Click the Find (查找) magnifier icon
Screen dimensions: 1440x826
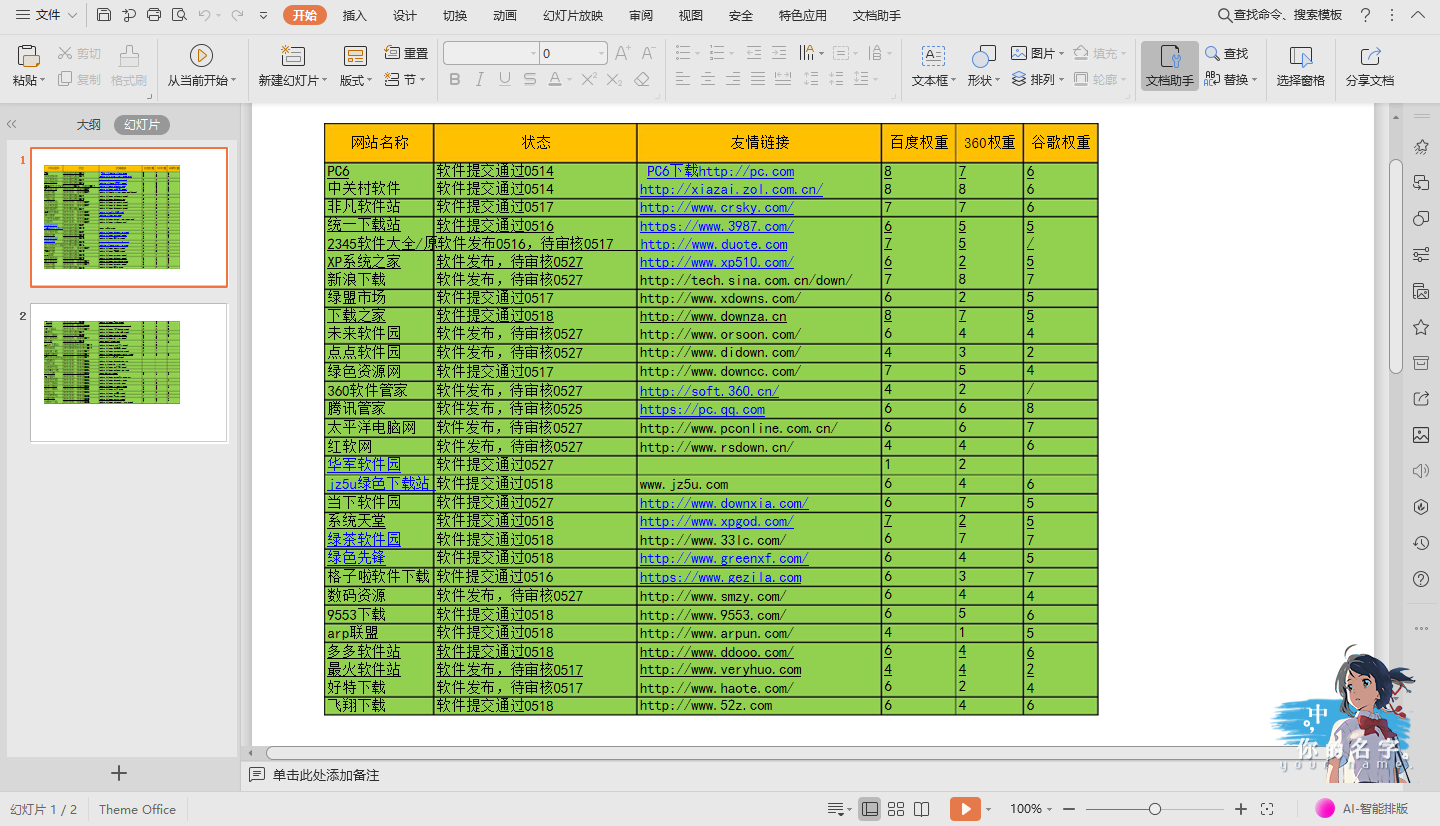click(x=1212, y=53)
